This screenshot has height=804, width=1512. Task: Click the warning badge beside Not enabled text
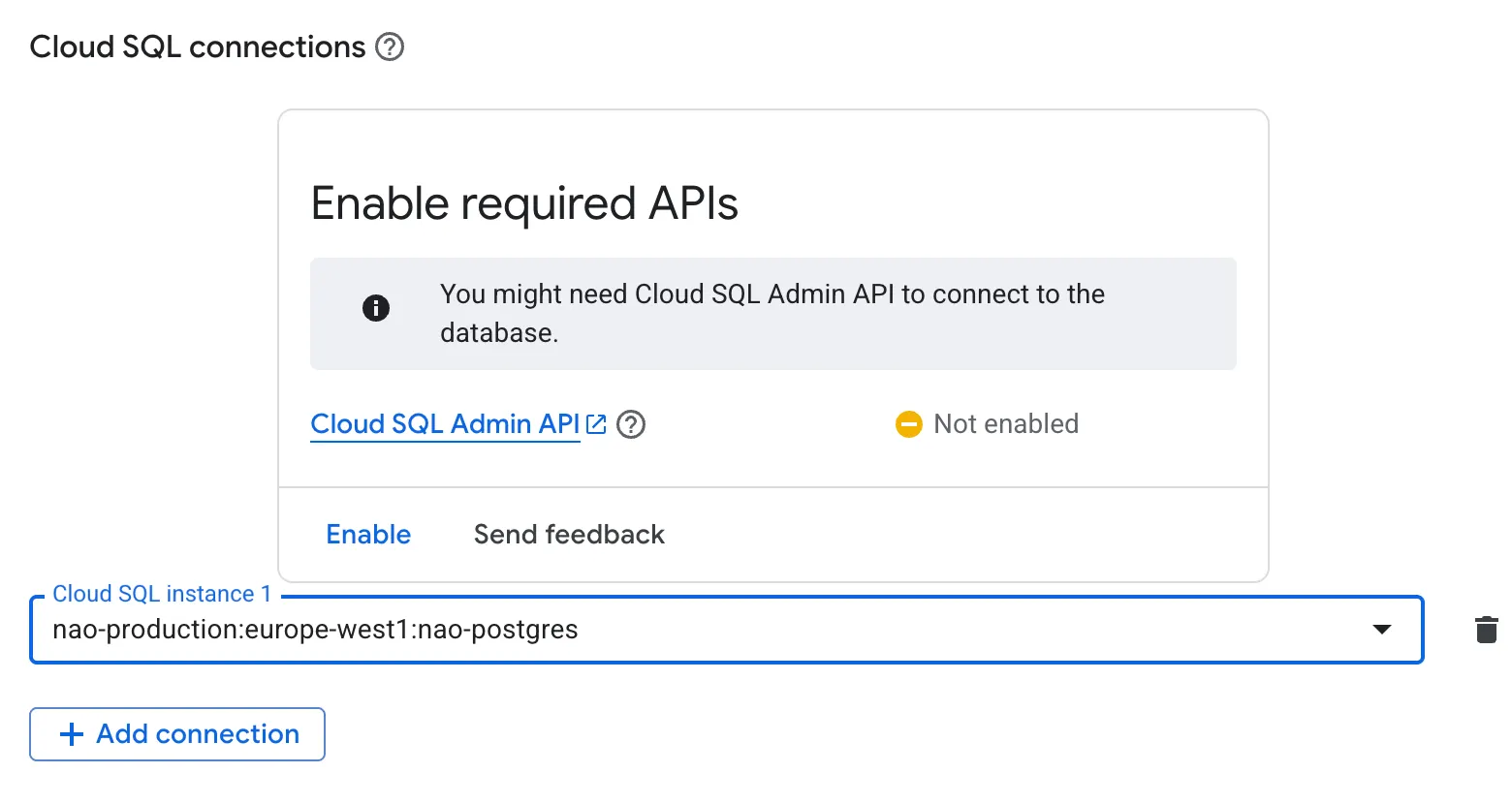pyautogui.click(x=908, y=423)
